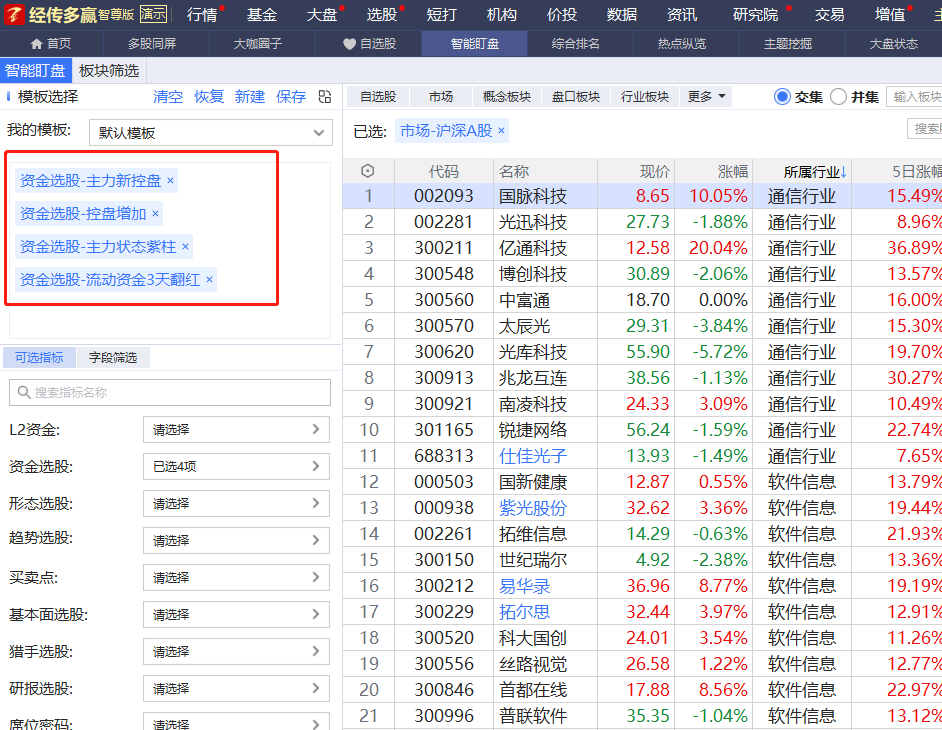The width and height of the screenshot is (942, 730).
Task: Open 基本面选股 请选择 selector
Action: pos(236,615)
